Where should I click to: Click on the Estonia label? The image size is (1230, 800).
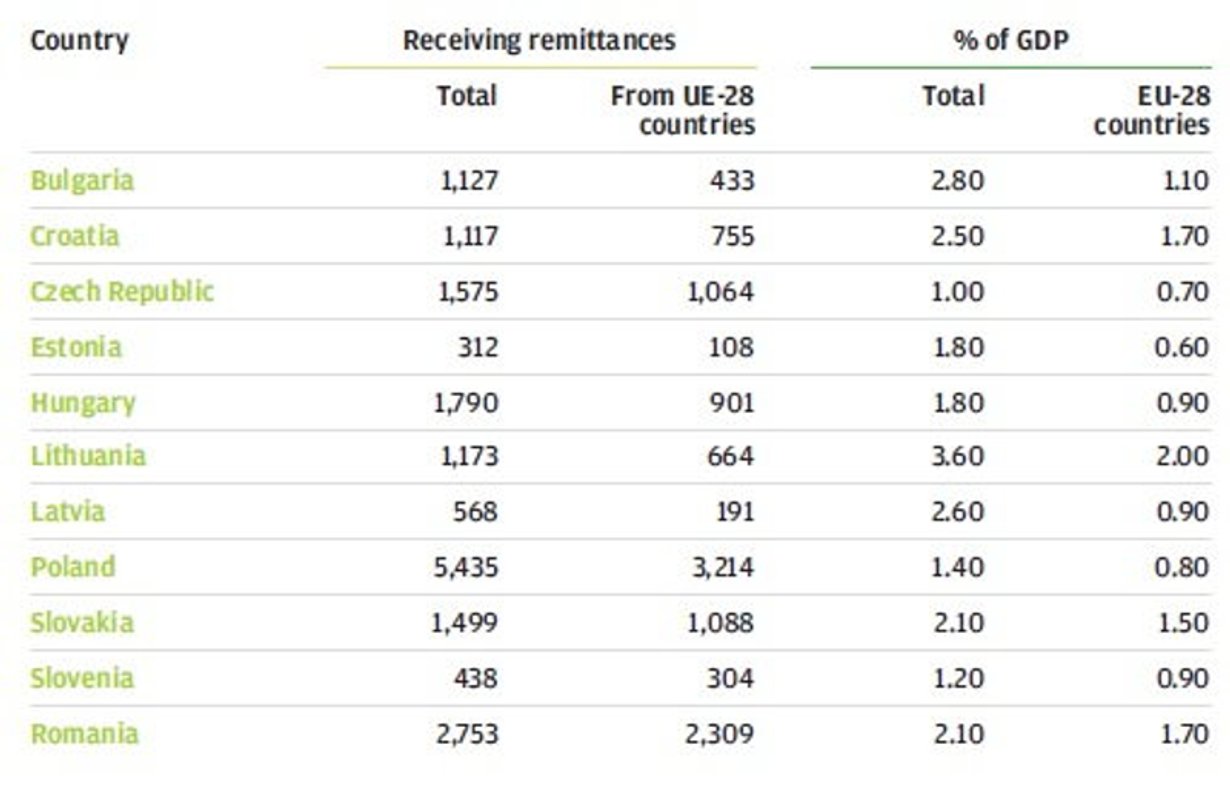(x=76, y=348)
